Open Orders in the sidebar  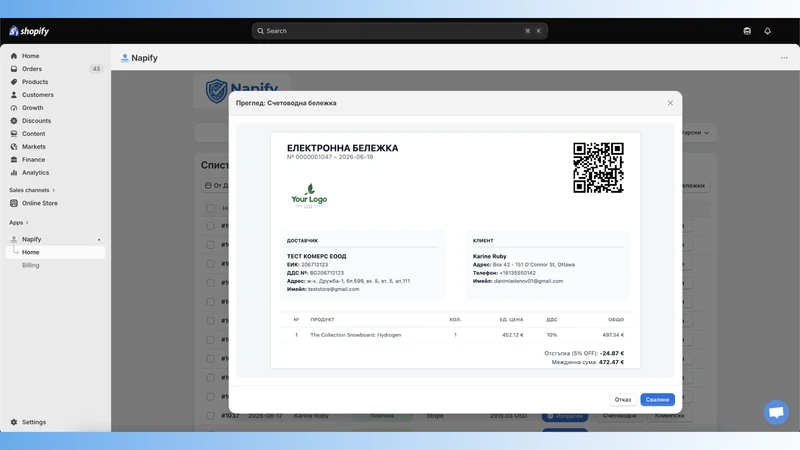click(55, 69)
